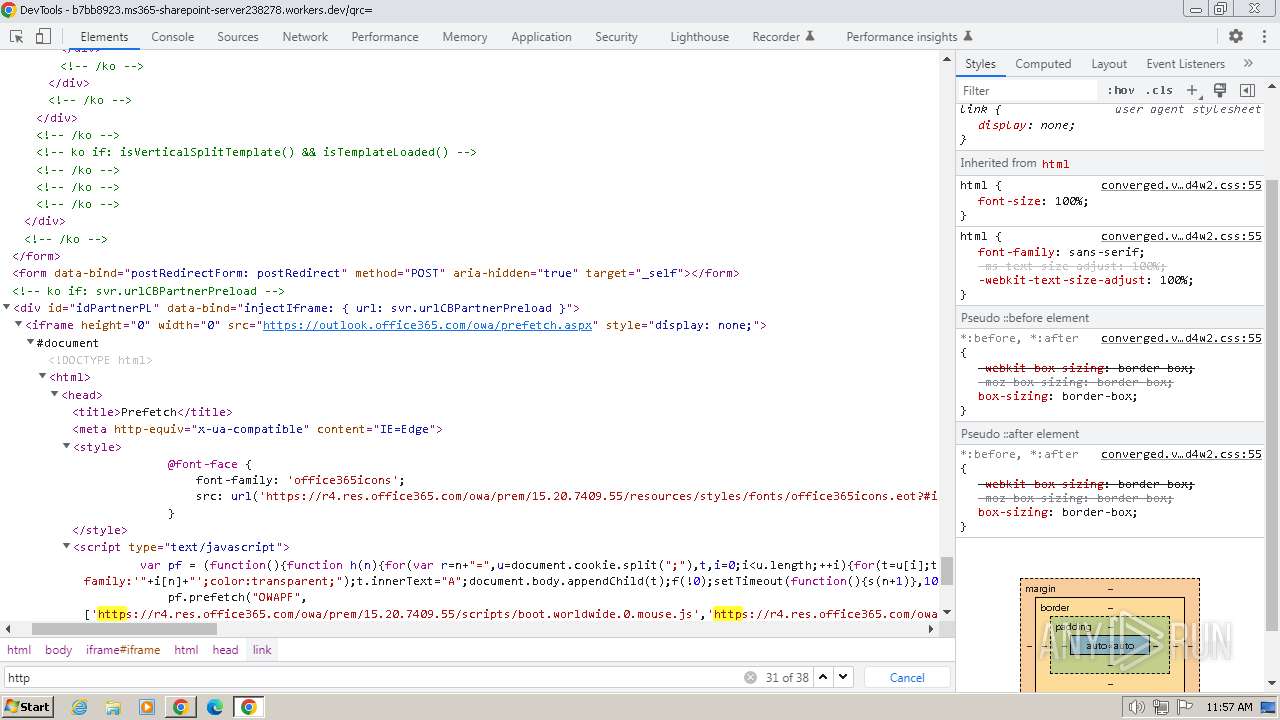Collapse the script text/javascript node
The height and width of the screenshot is (720, 1280).
(x=67, y=547)
